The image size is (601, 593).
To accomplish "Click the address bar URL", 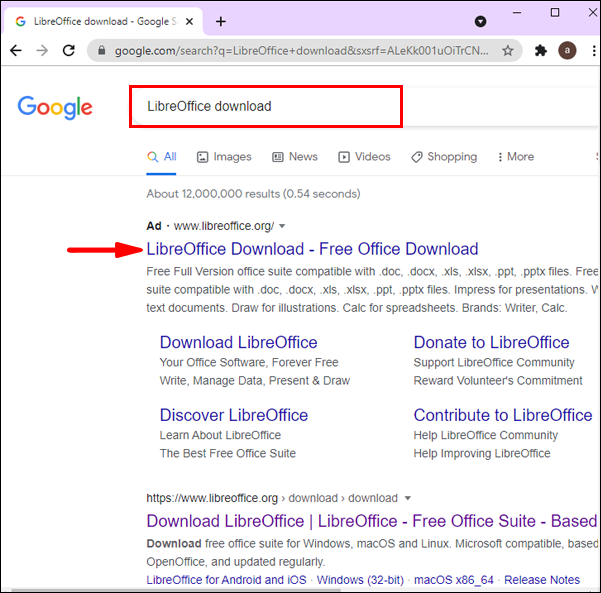I will point(302,51).
